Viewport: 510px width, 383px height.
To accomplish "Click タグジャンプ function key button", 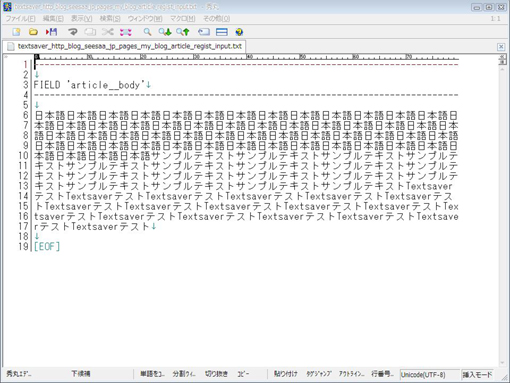I will tap(319, 374).
